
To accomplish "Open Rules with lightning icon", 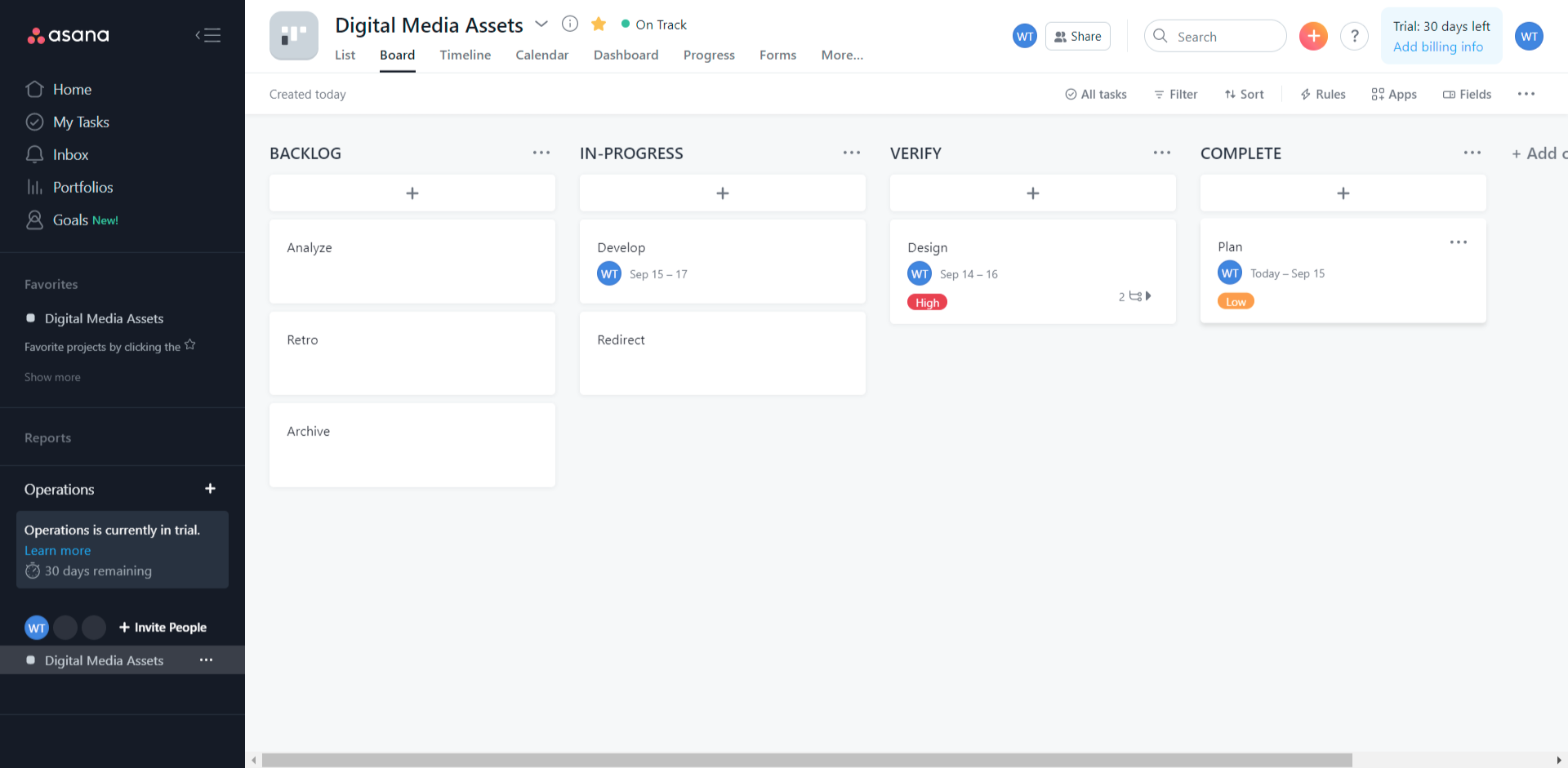I will (x=1323, y=94).
